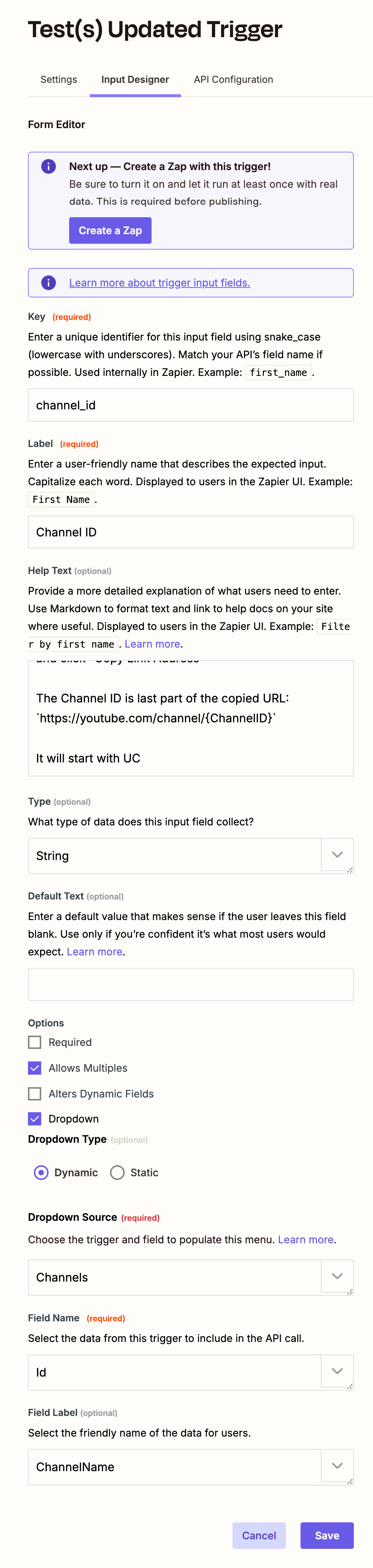The width and height of the screenshot is (373, 1568).
Task: Click the empty Default Text field
Action: tap(191, 984)
